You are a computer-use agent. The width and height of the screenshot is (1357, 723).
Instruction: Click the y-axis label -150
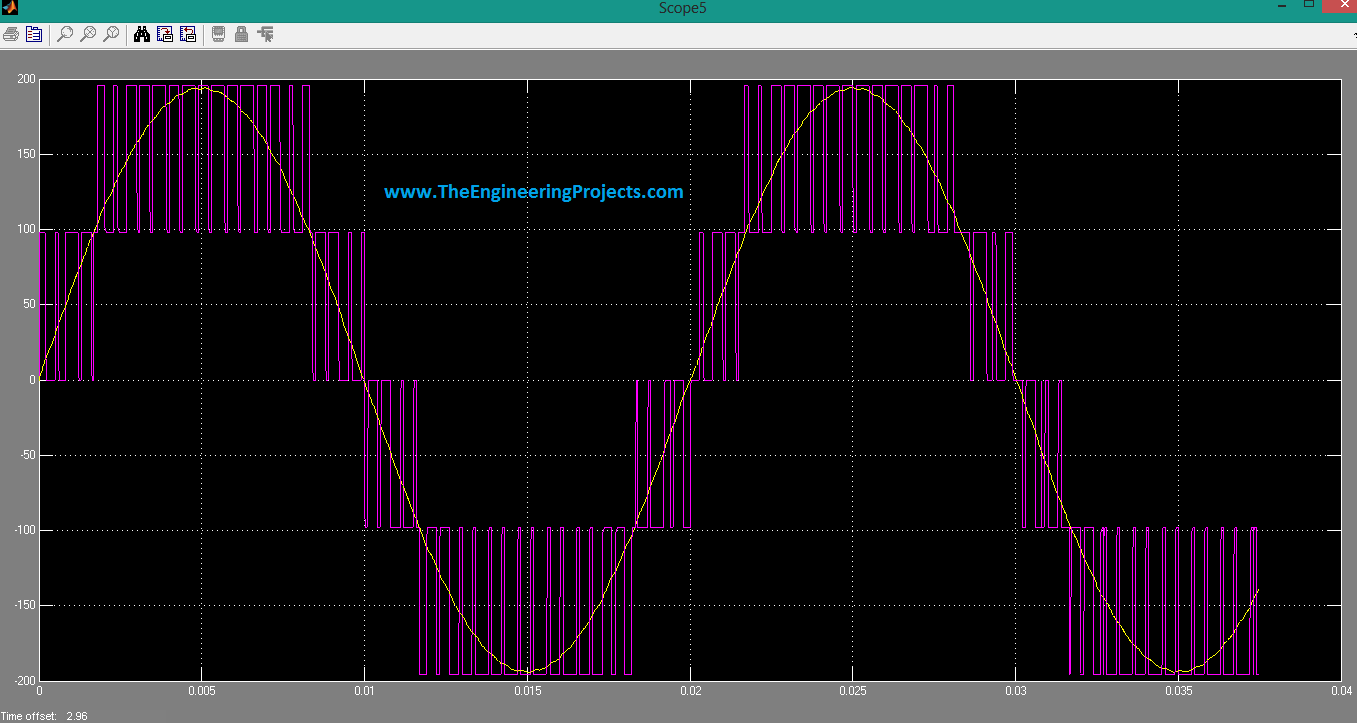point(24,606)
